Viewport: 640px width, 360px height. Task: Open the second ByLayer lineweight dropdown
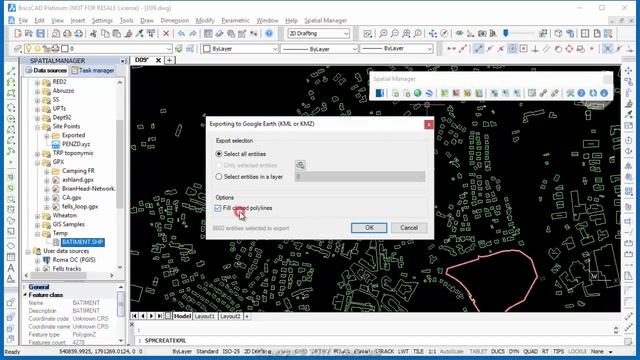tap(397, 49)
